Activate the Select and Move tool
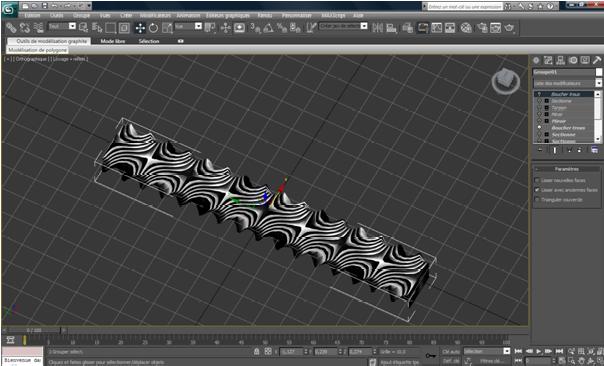The image size is (604, 366). pyautogui.click(x=140, y=28)
